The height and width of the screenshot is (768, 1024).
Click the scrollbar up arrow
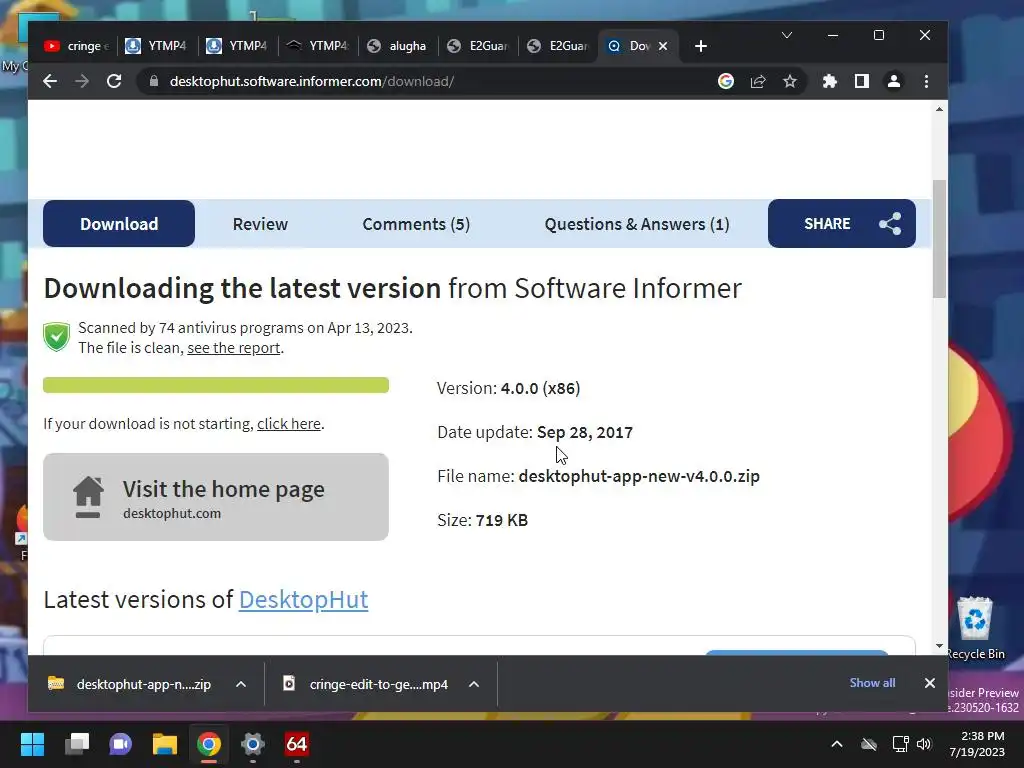pyautogui.click(x=939, y=109)
